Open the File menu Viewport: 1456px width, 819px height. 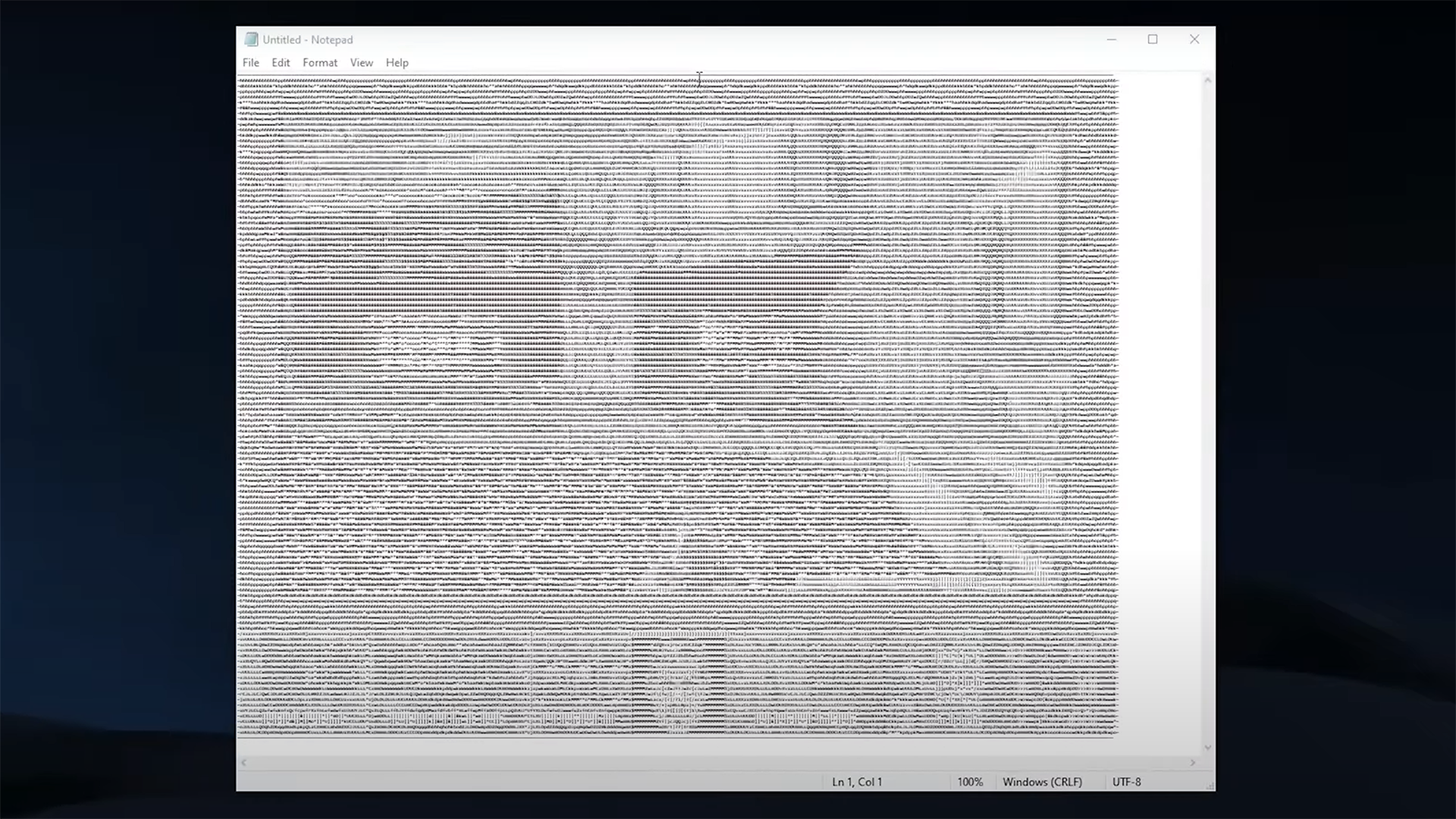click(251, 62)
